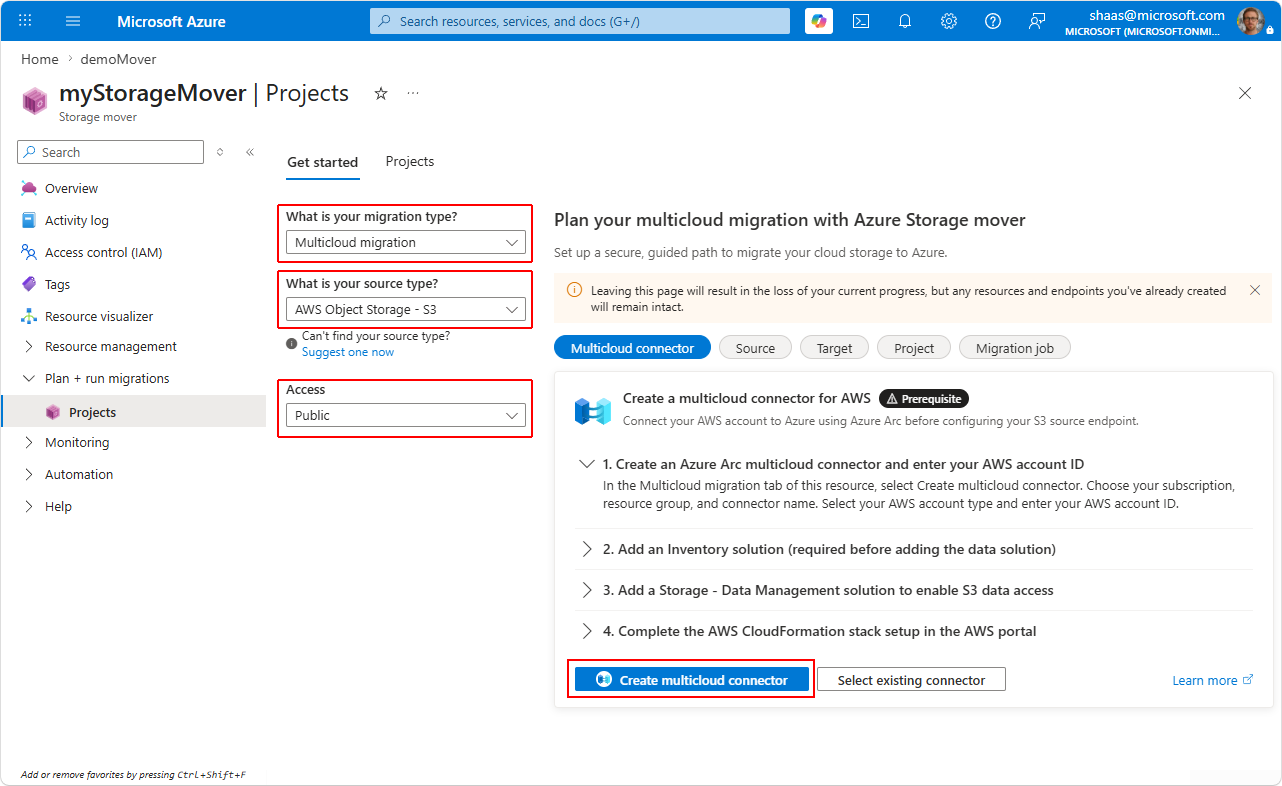Go to Home breadcrumb

click(40, 59)
